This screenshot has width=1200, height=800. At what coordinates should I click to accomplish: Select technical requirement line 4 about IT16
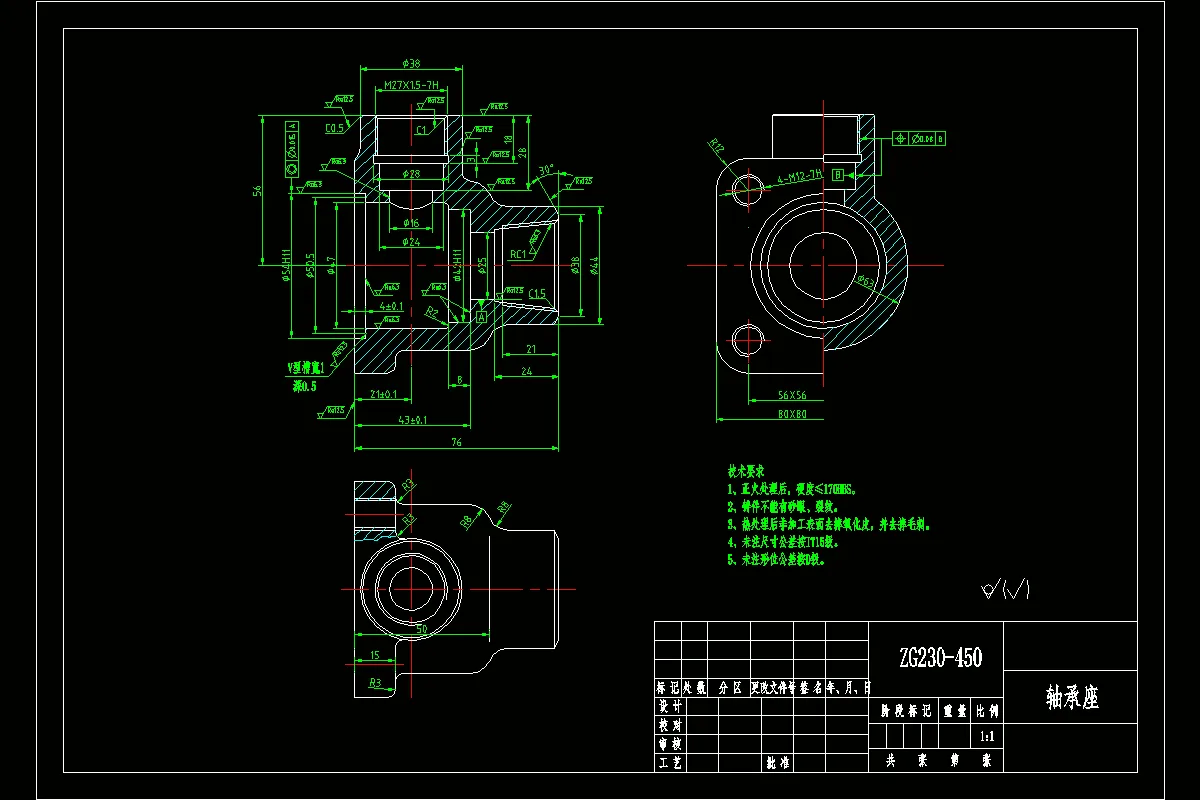pos(782,542)
